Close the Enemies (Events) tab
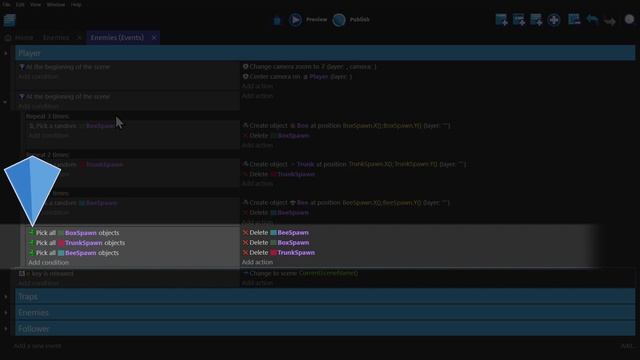 click(x=154, y=38)
